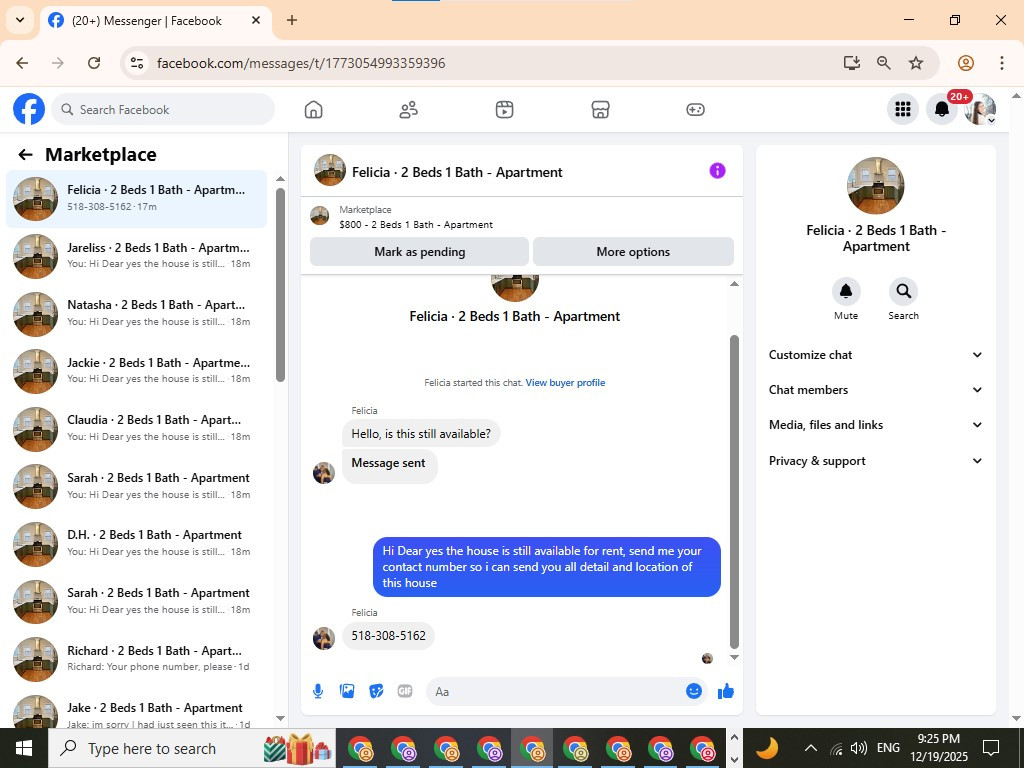This screenshot has width=1024, height=768.
Task: Open D.H. conversation in list
Action: (136, 543)
